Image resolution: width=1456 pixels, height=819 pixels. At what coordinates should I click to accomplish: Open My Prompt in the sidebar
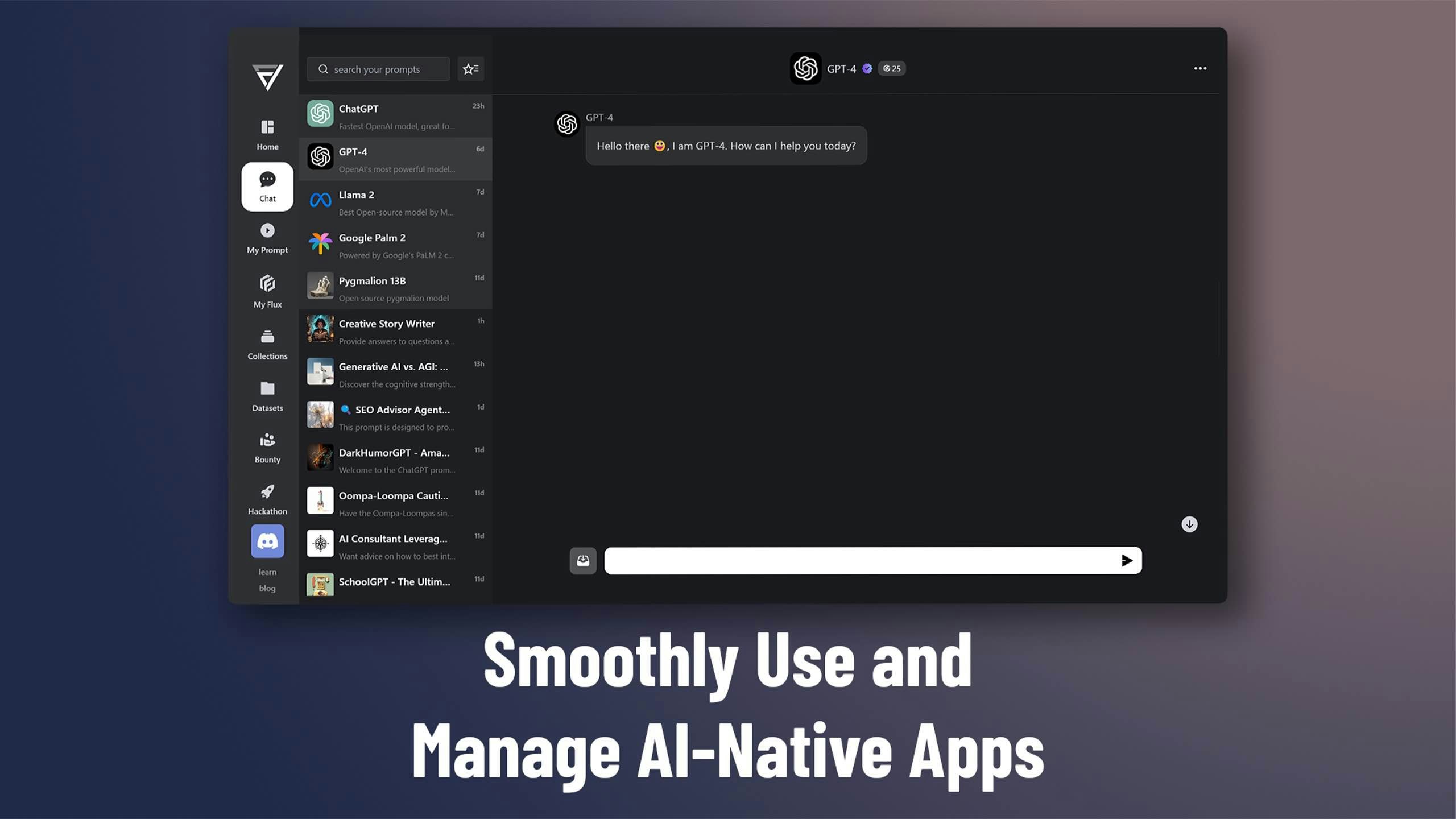tap(267, 238)
